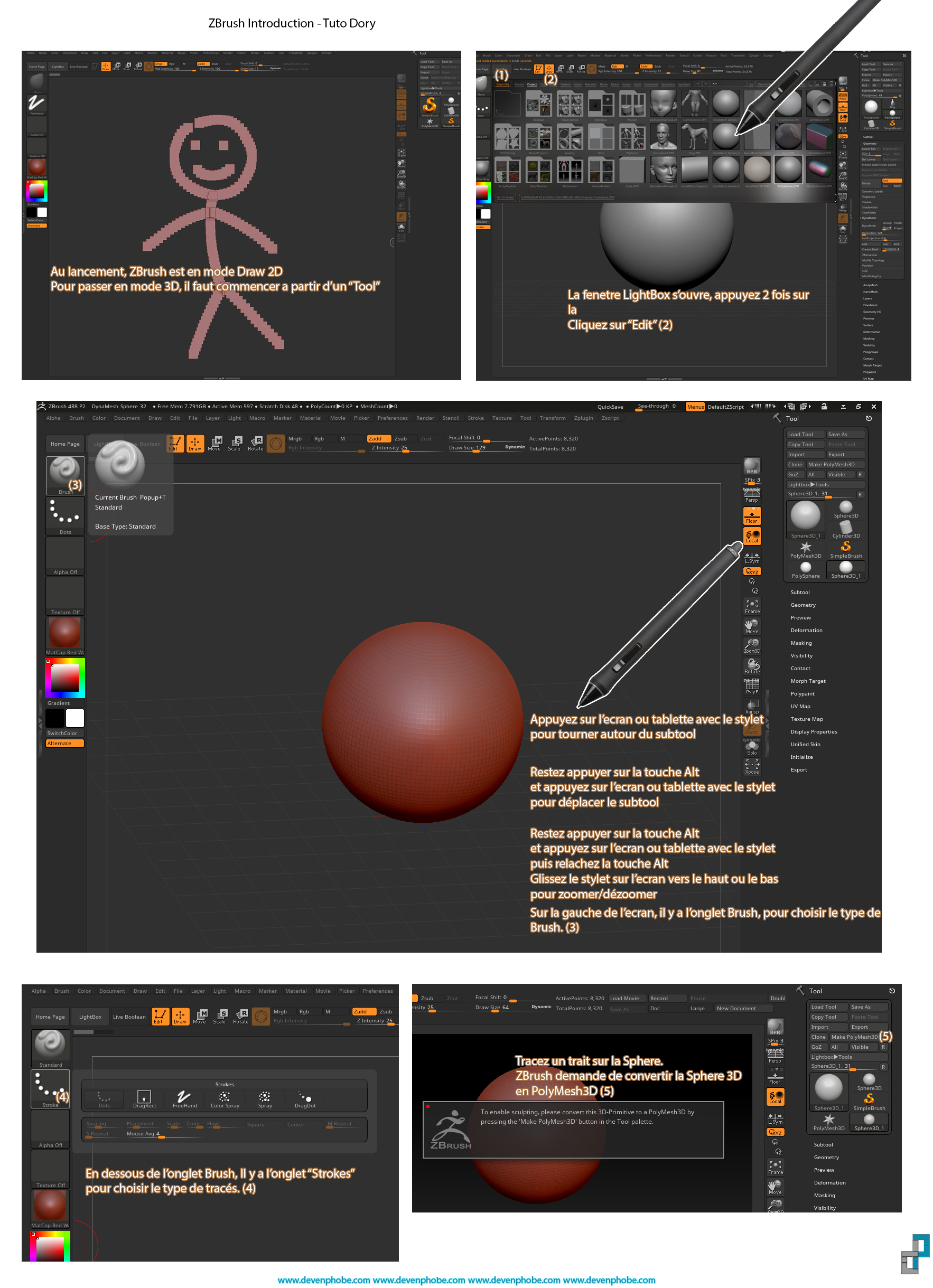Pick the Color Spray stroke

click(x=225, y=1099)
